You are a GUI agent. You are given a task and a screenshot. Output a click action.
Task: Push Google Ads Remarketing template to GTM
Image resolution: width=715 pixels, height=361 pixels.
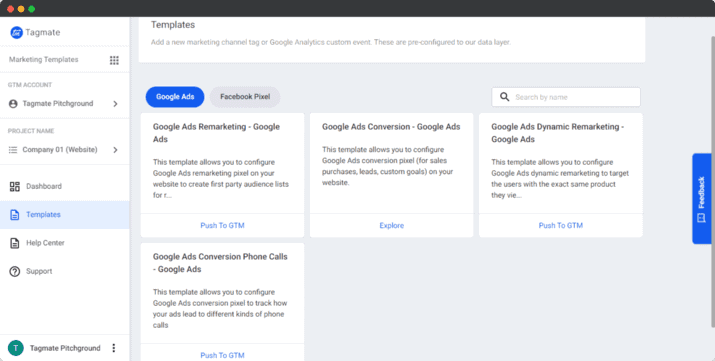click(x=223, y=226)
